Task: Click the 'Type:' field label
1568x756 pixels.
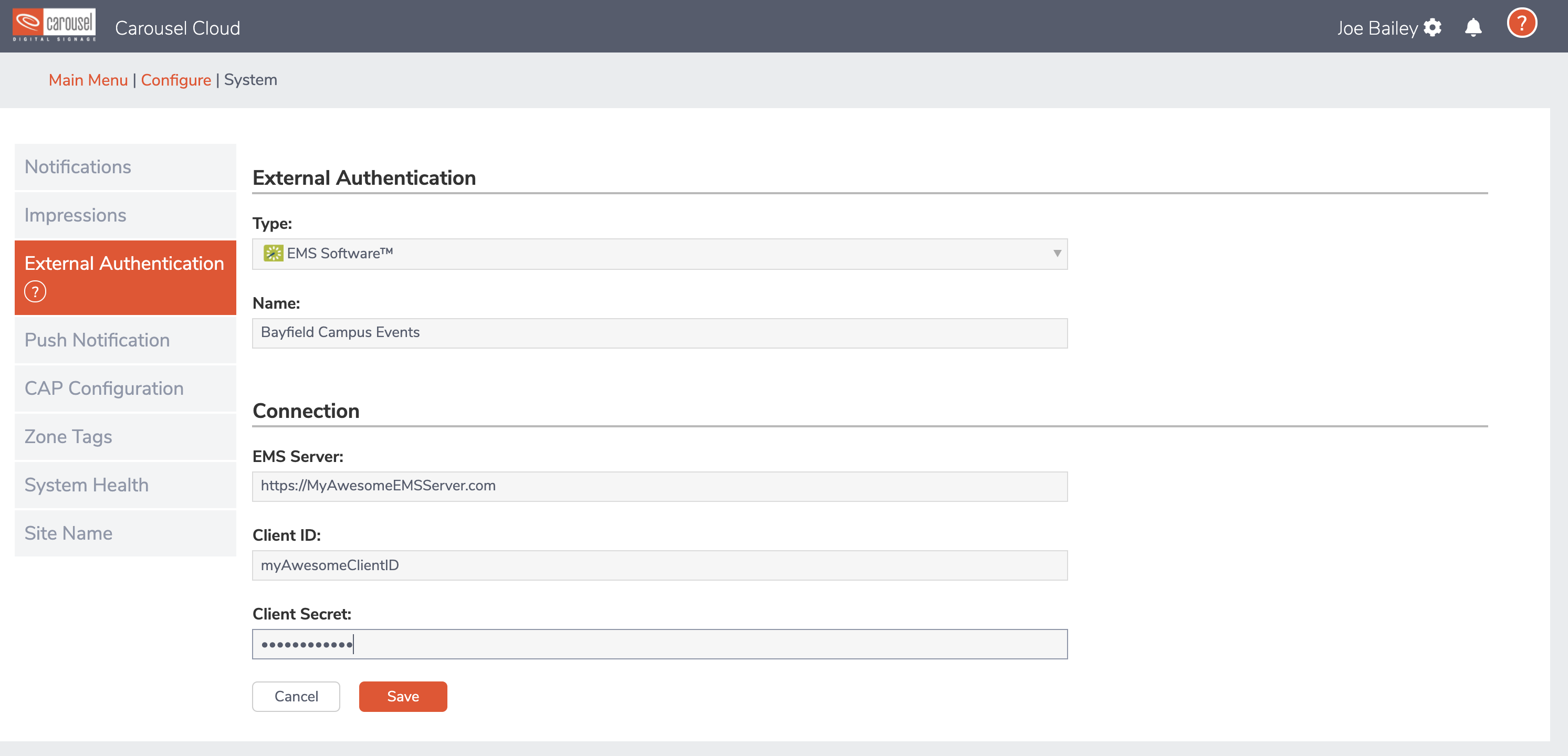Action: point(272,224)
